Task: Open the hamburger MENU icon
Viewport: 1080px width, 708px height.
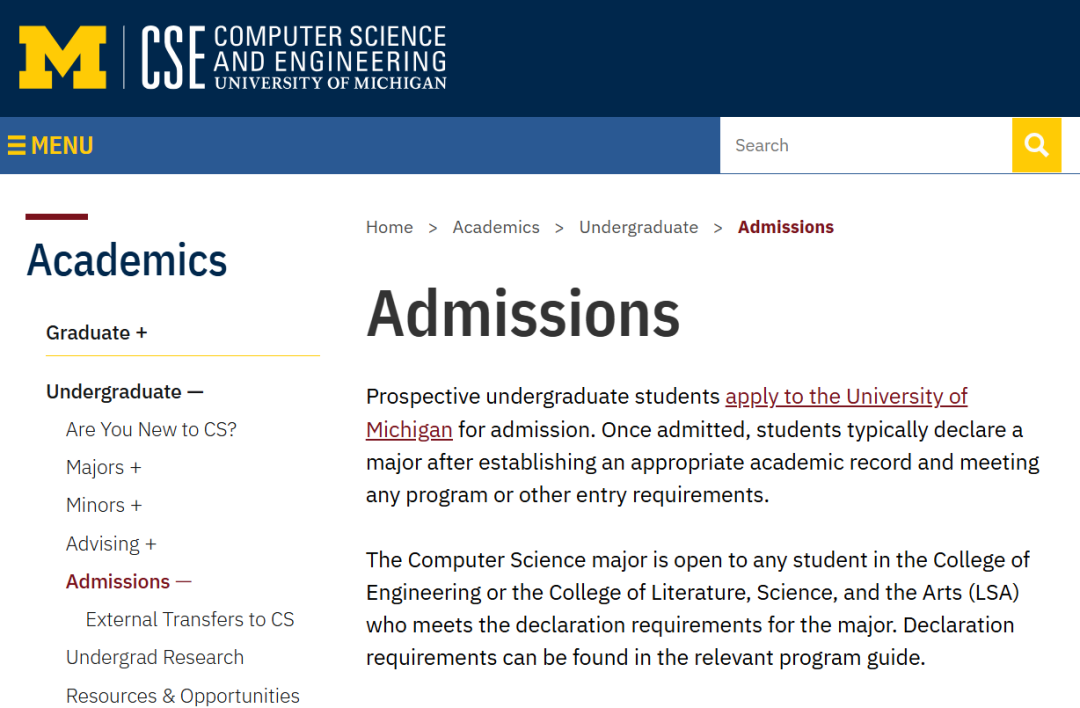Action: [x=50, y=146]
